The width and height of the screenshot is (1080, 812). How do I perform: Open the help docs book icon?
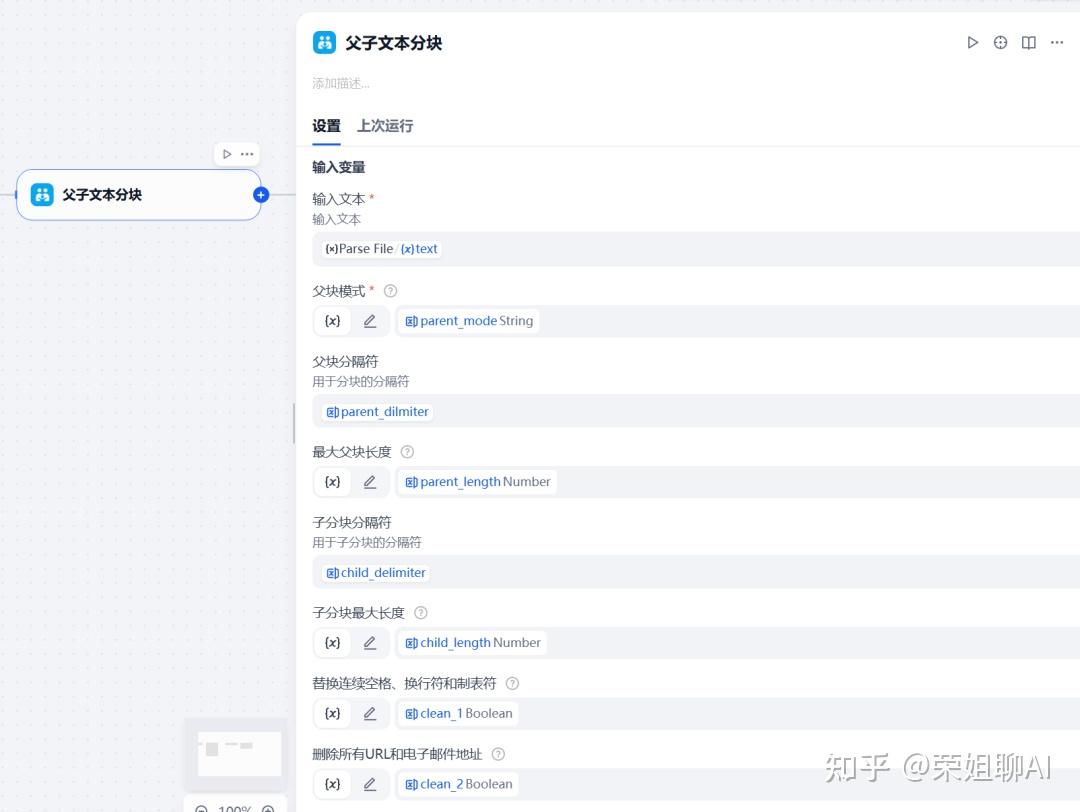(1028, 43)
